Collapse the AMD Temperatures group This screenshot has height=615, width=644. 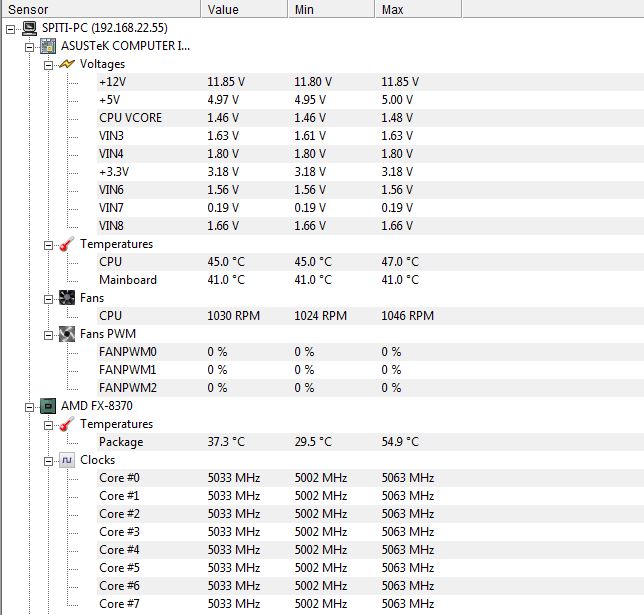48,425
